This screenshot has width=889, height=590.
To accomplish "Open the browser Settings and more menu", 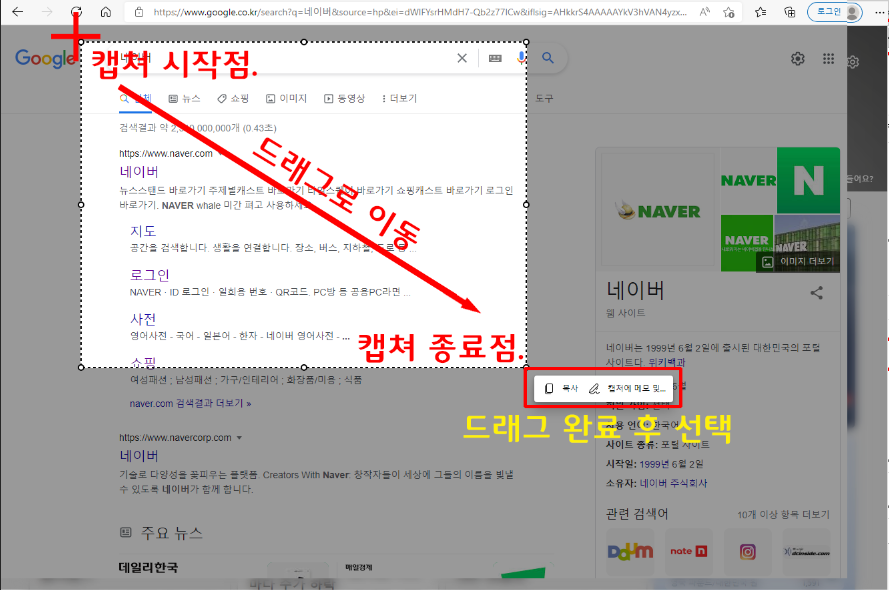I will pyautogui.click(x=879, y=12).
